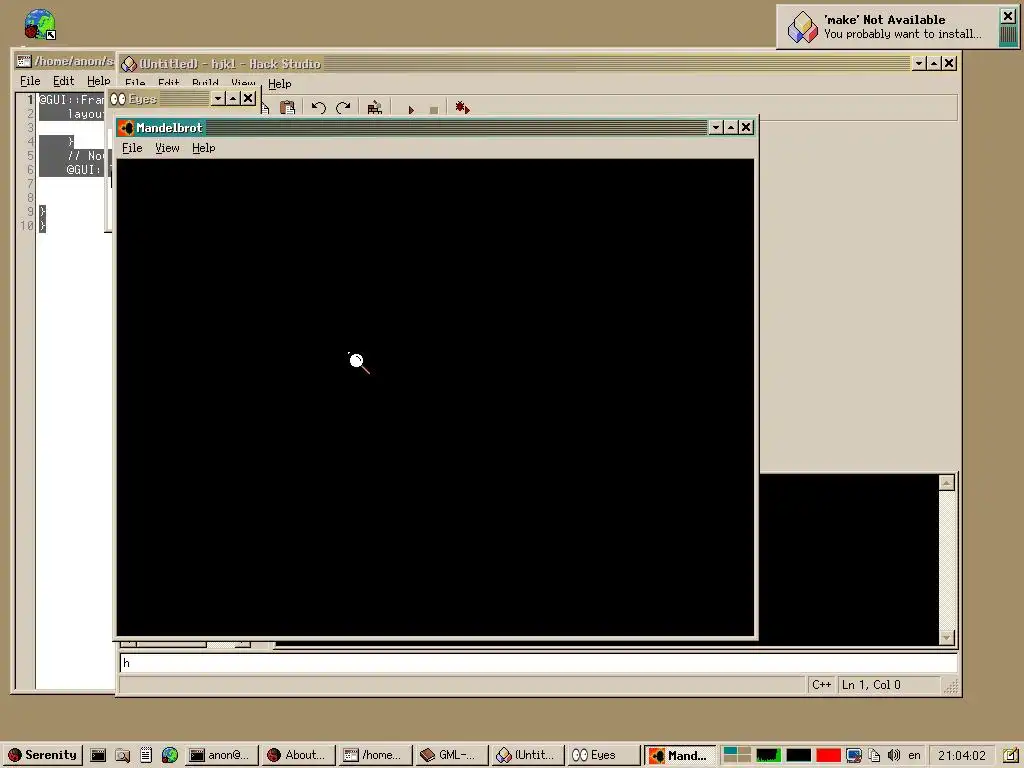The image size is (1024, 768).
Task: Click the red graph tray applet
Action: tap(829, 755)
